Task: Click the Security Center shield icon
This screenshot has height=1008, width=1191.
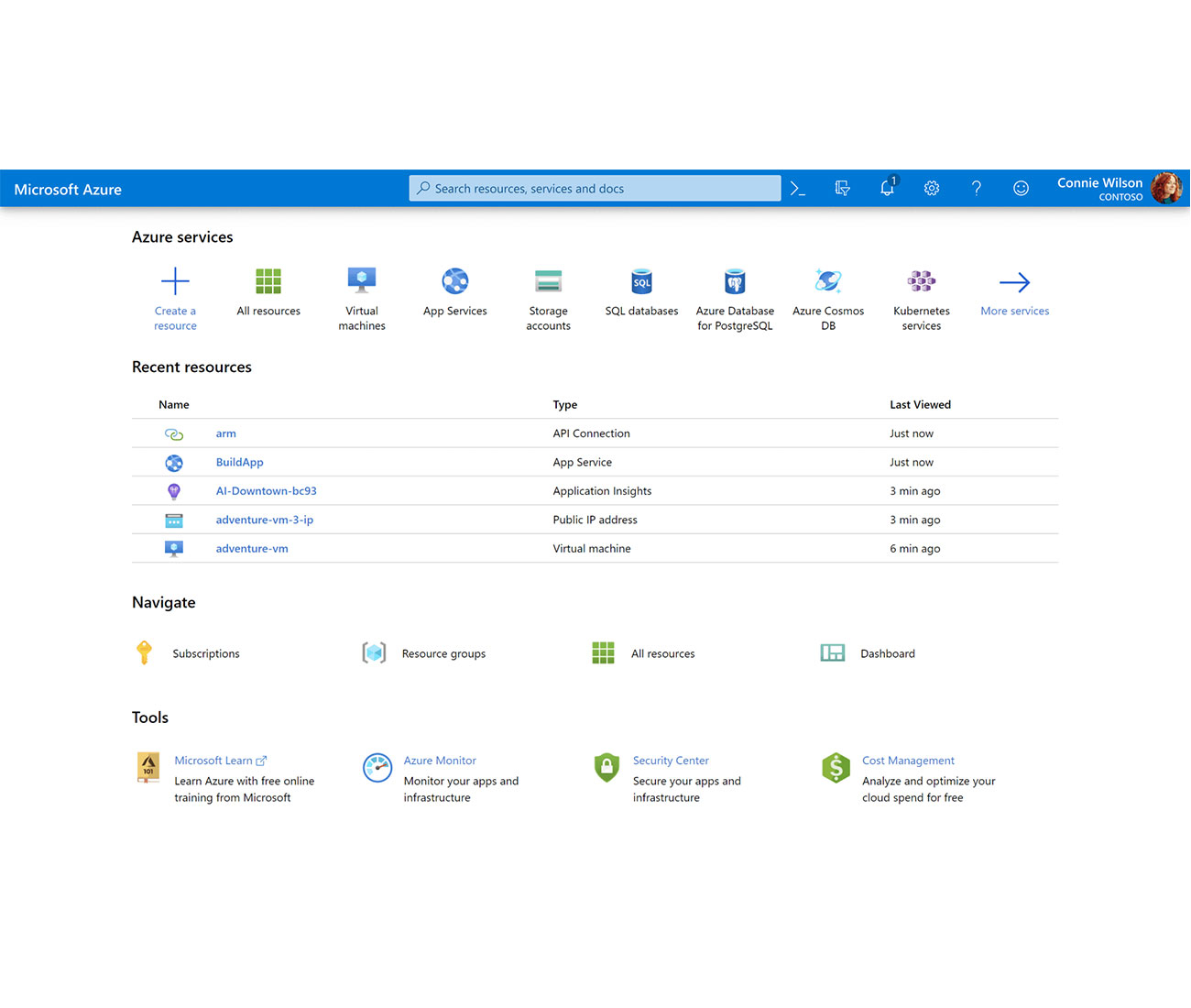Action: [x=606, y=767]
